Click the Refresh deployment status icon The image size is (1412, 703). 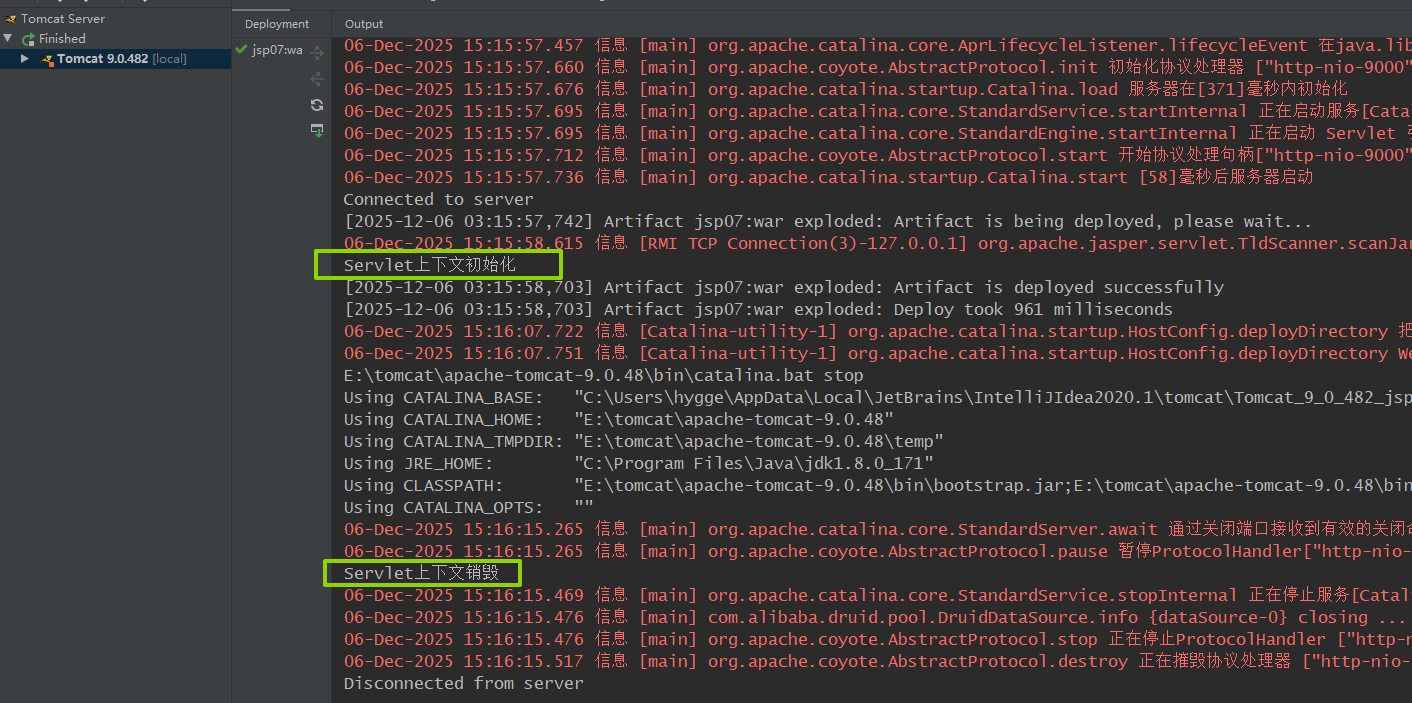(x=317, y=105)
